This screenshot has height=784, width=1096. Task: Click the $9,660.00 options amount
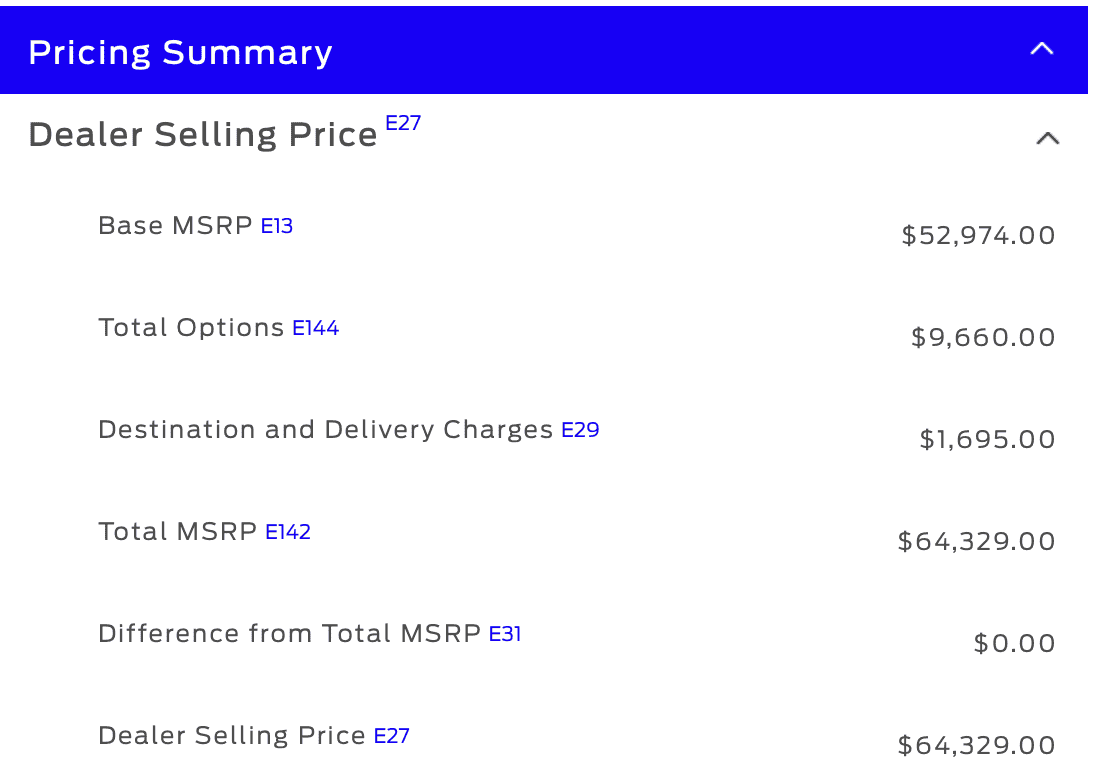tap(983, 338)
